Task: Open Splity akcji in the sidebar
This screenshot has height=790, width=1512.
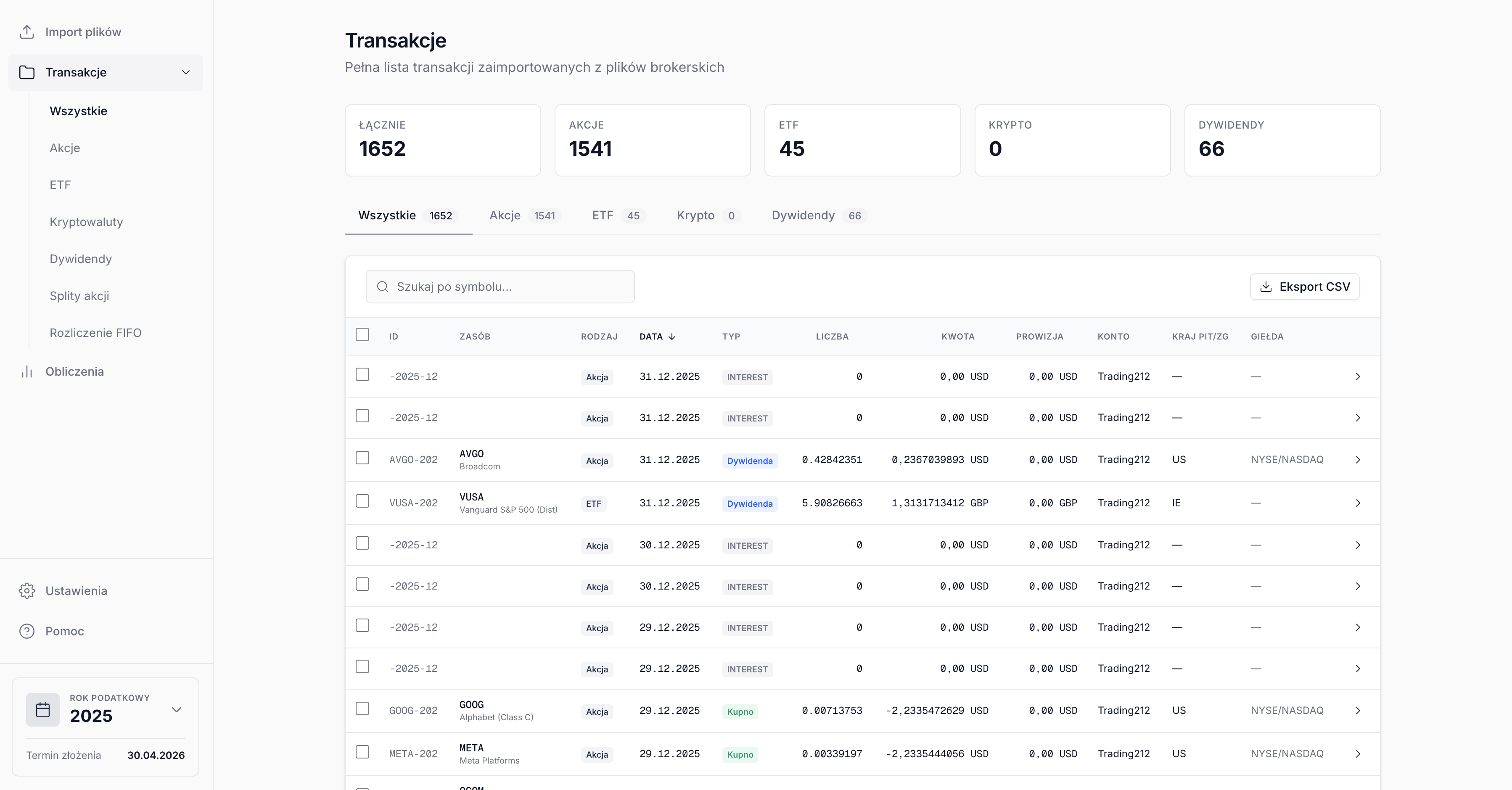Action: pyautogui.click(x=79, y=295)
